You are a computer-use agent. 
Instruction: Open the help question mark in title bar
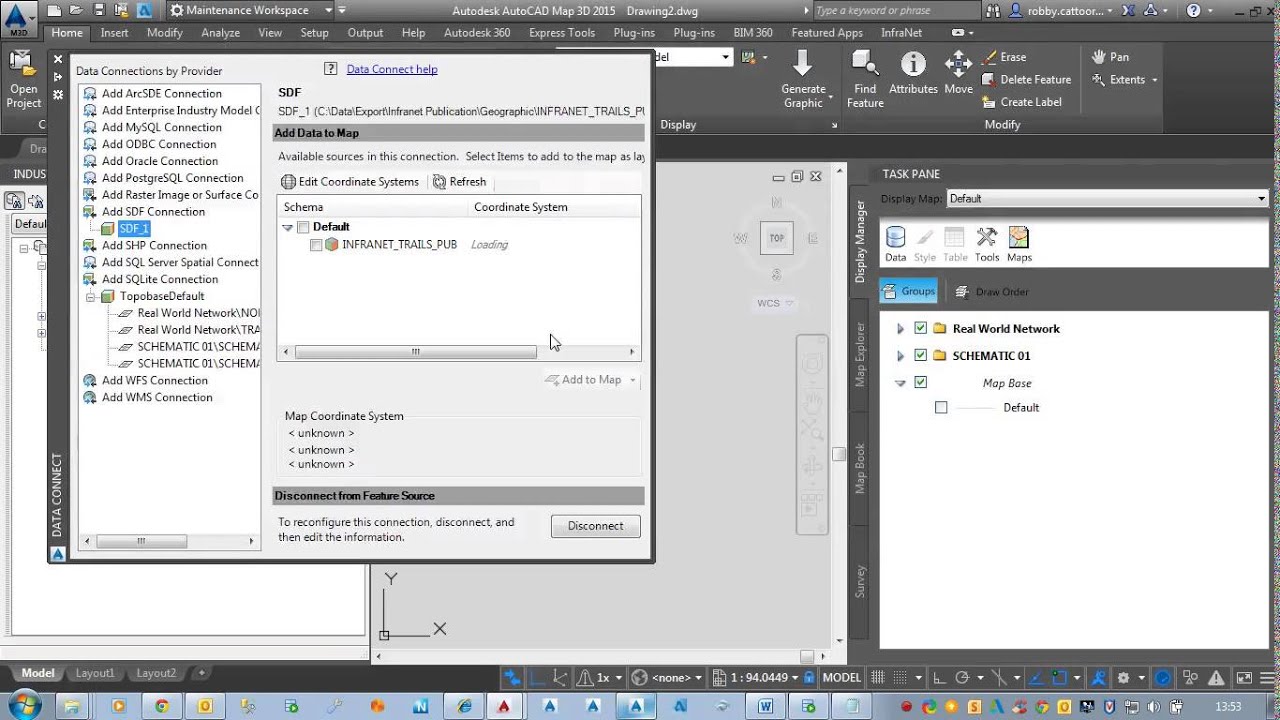coord(1194,11)
